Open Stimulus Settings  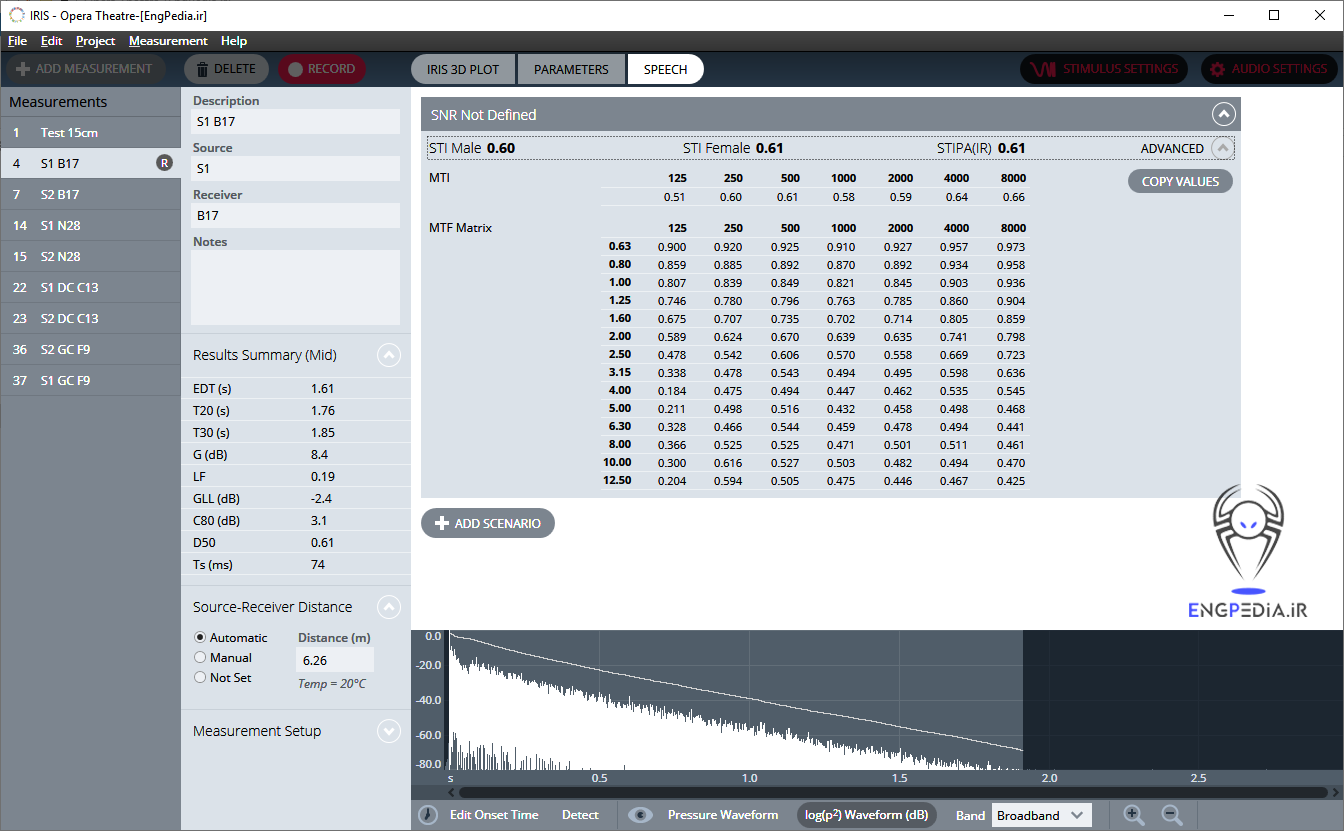click(1104, 69)
